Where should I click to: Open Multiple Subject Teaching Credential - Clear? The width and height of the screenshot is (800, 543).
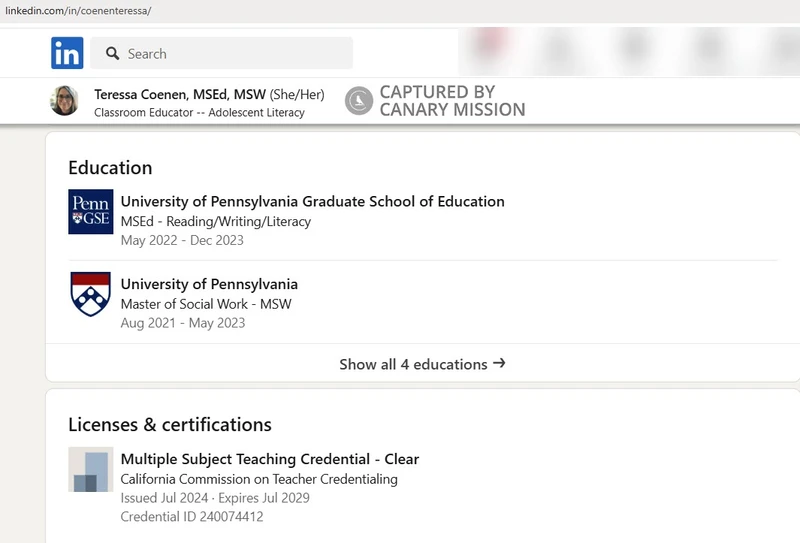pyautogui.click(x=269, y=459)
